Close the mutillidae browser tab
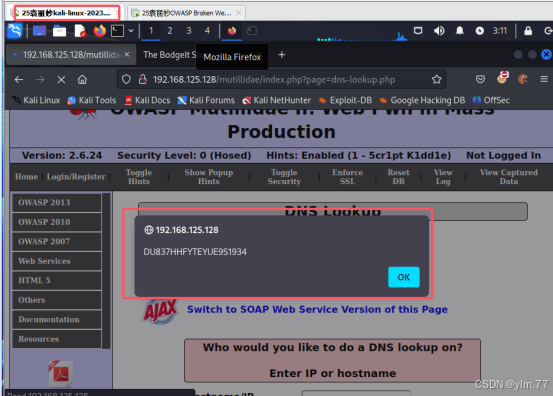 [x=127, y=55]
